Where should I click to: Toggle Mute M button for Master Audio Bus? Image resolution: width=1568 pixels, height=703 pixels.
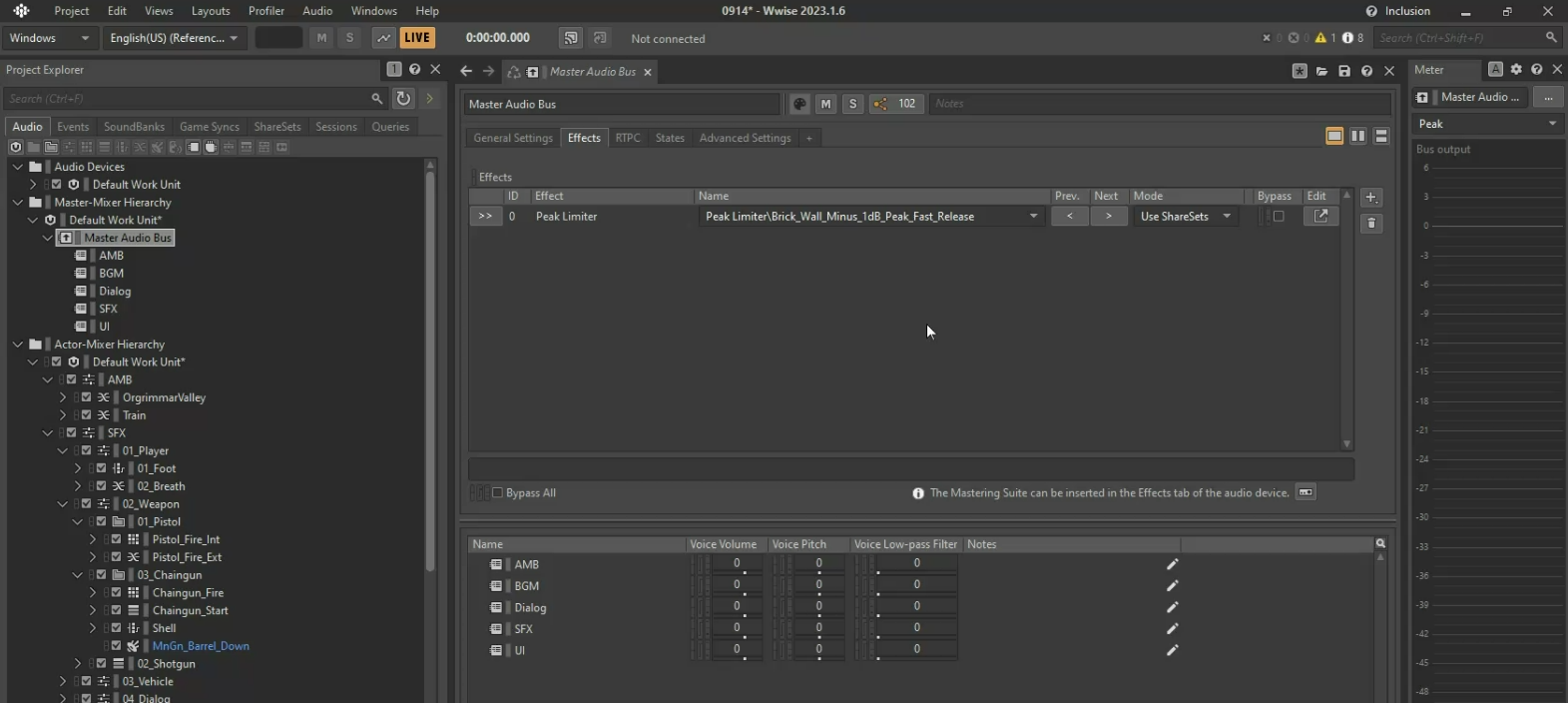point(825,104)
